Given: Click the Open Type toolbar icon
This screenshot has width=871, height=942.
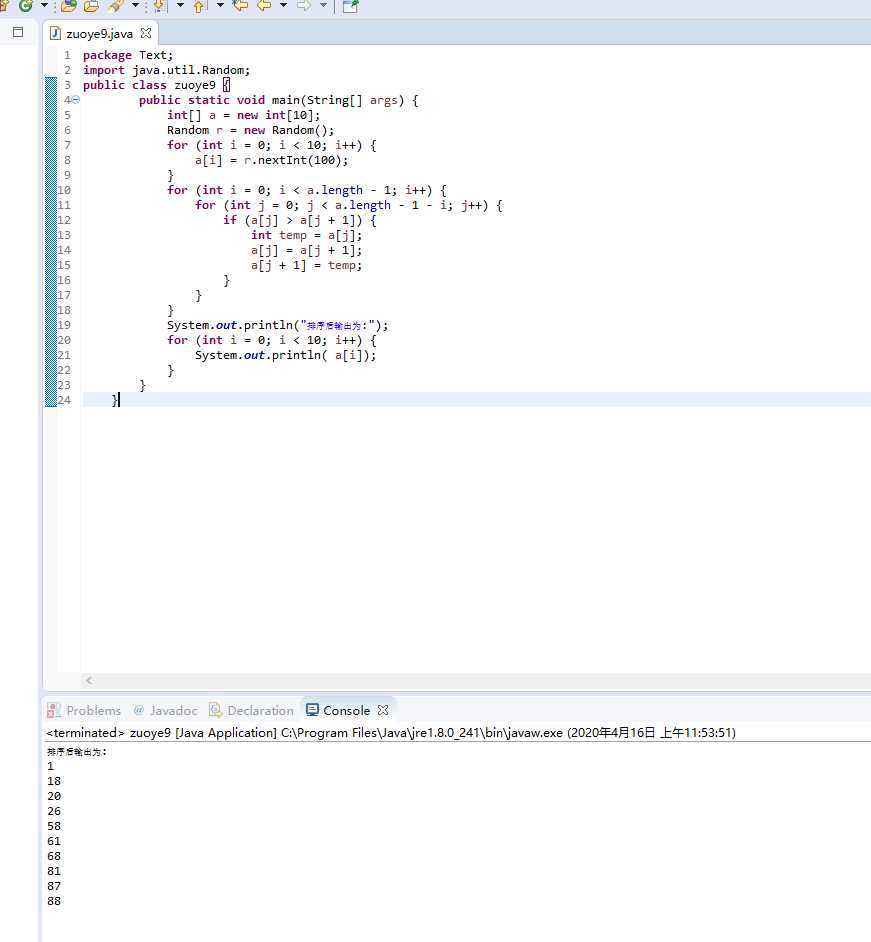Looking at the screenshot, I should coord(69,5).
